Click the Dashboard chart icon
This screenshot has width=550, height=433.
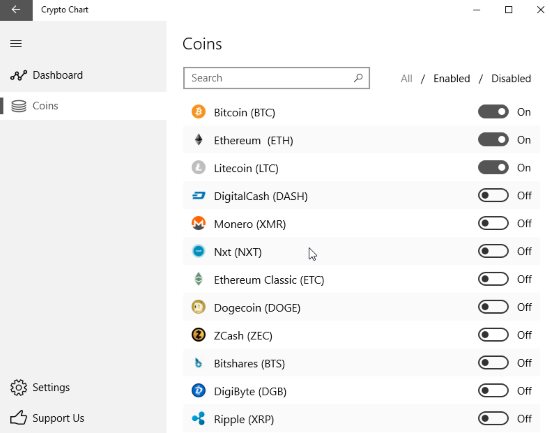tap(19, 75)
